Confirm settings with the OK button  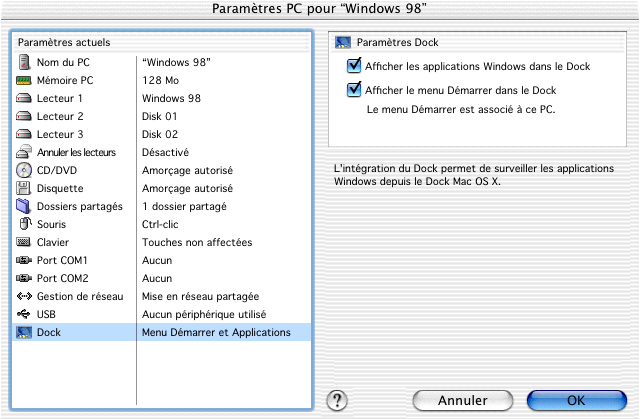(576, 400)
